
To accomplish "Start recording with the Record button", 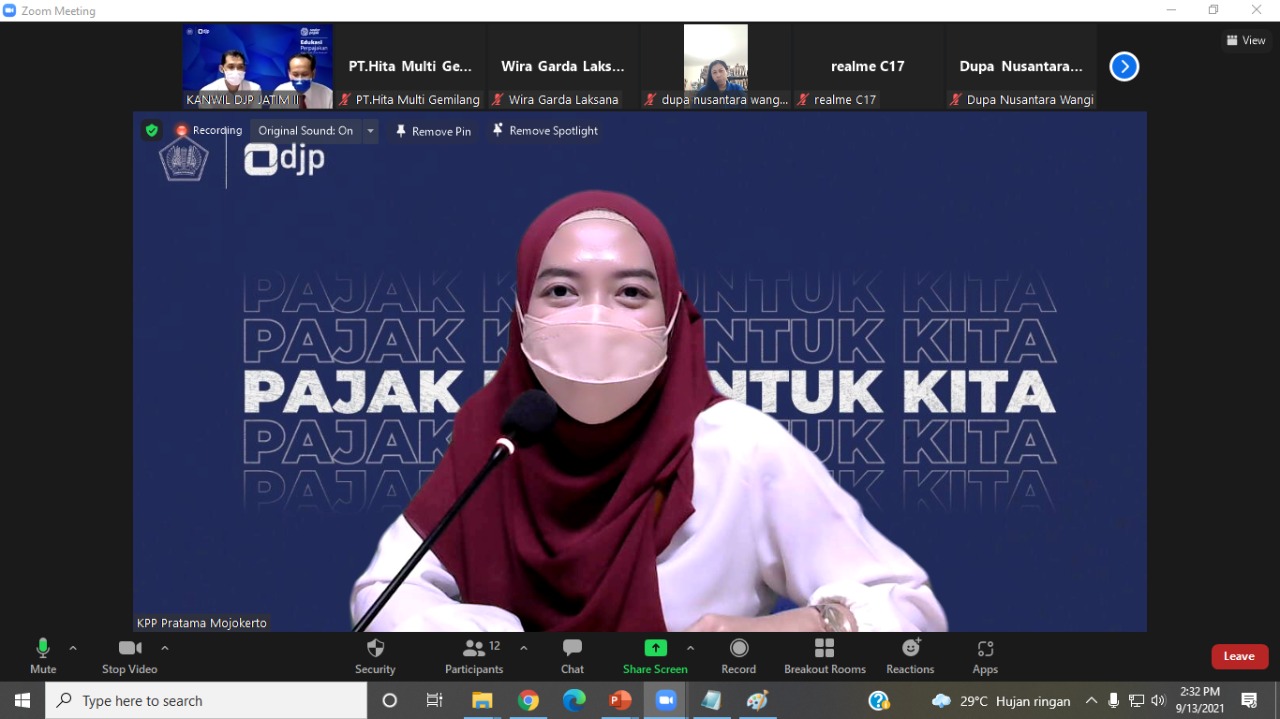I will (x=738, y=656).
